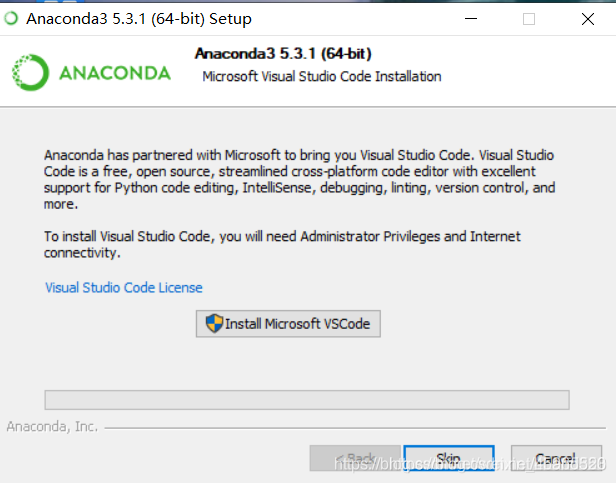616x483 pixels.
Task: Go back using the Back button
Action: pyautogui.click(x=355, y=458)
